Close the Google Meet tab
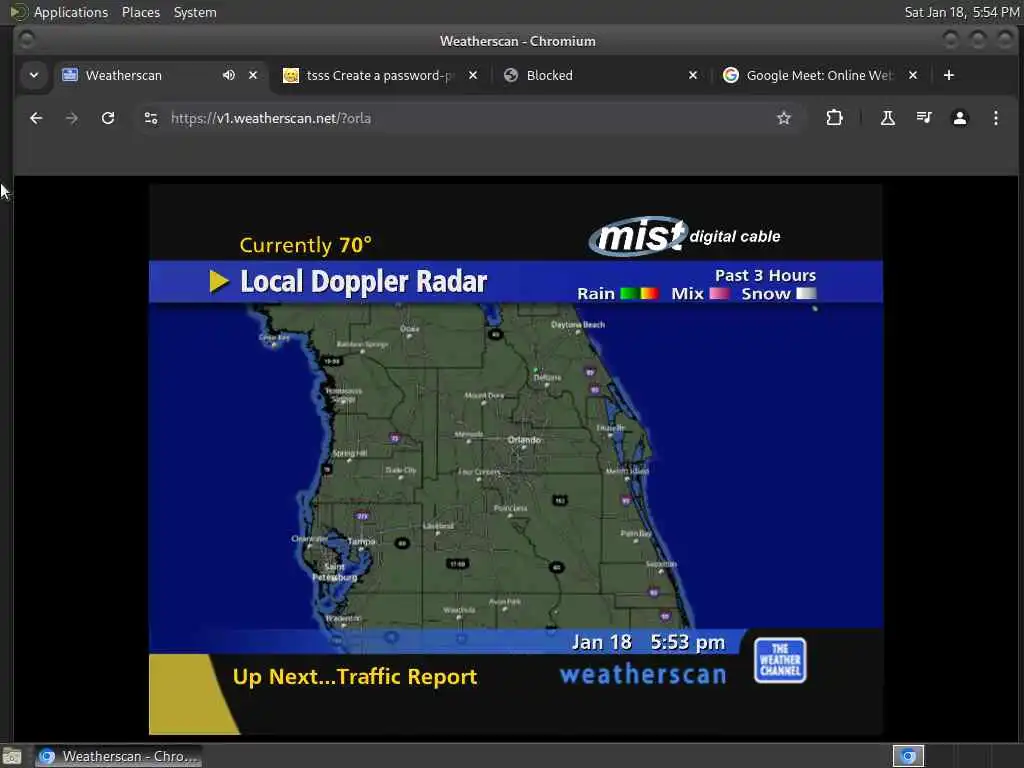 pos(913,75)
